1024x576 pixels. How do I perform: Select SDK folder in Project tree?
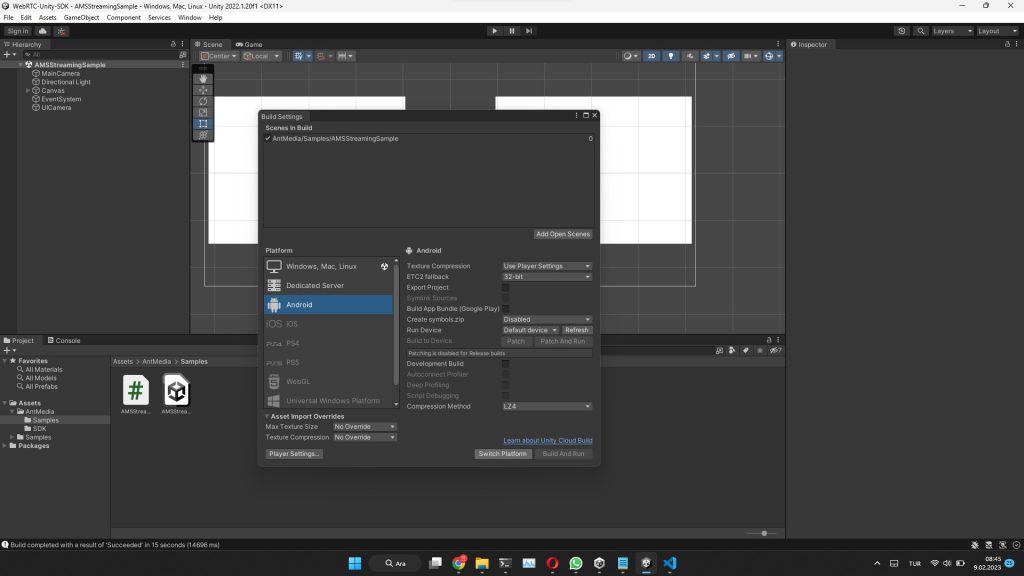pos(39,429)
